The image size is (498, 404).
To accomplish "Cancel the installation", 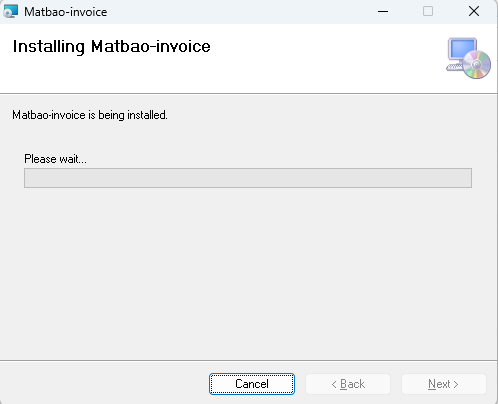I will [x=252, y=384].
